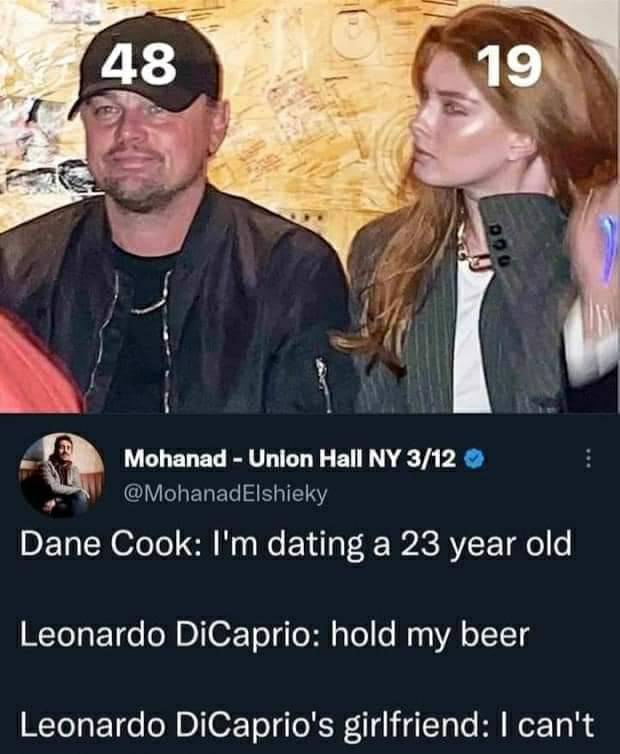
Task: Click the woman's chain necklace
Action: point(470,252)
